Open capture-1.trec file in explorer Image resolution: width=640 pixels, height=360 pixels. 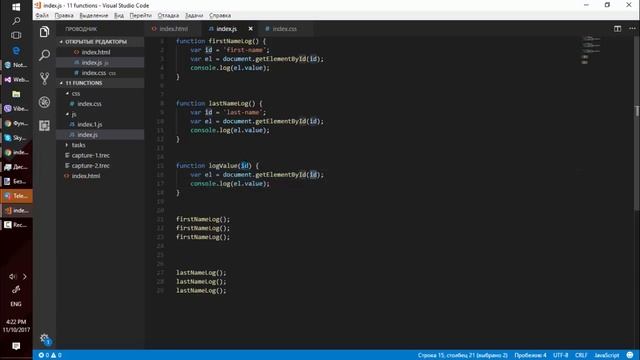coord(100,155)
